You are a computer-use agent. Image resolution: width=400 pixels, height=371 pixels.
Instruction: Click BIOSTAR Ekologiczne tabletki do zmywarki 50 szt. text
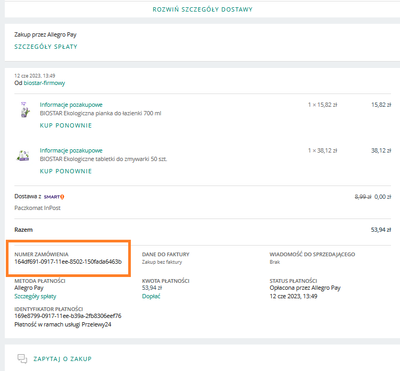pos(103,159)
